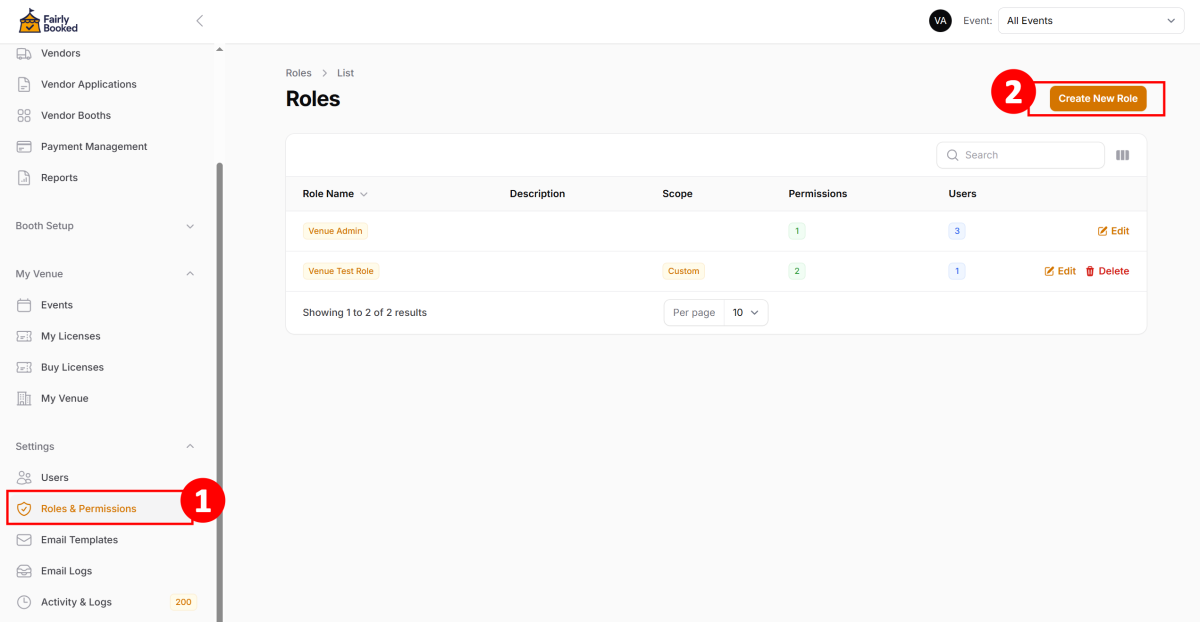
Task: Click the Fairly Booked logo
Action: pyautogui.click(x=48, y=21)
